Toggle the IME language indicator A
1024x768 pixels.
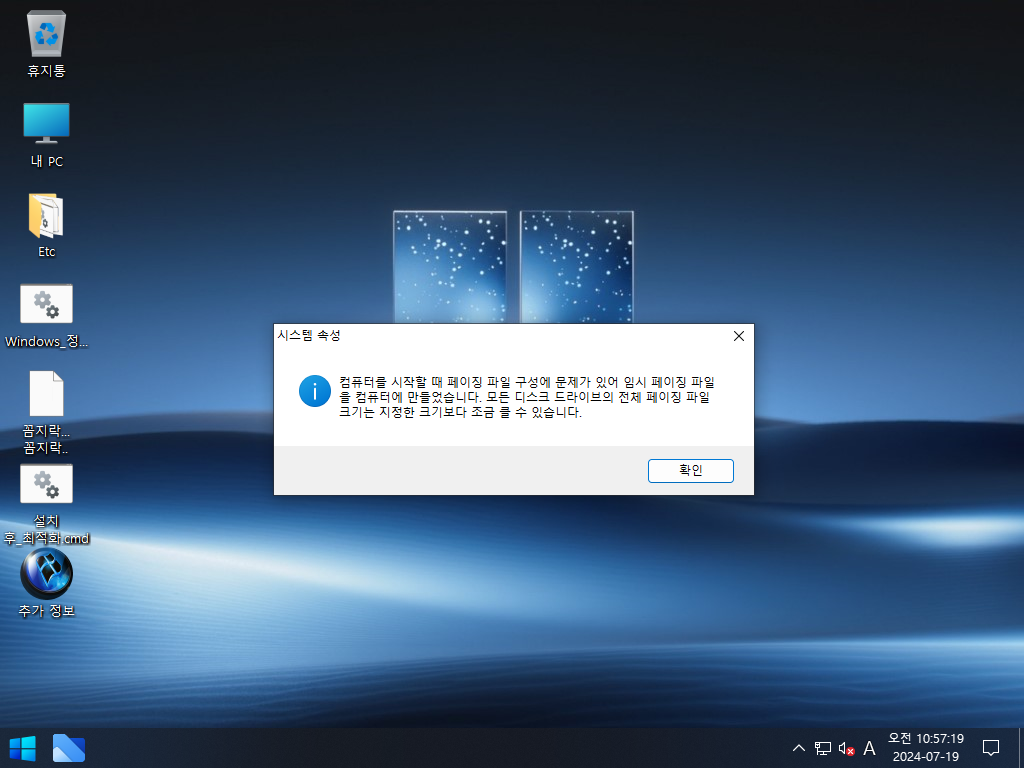click(x=869, y=748)
